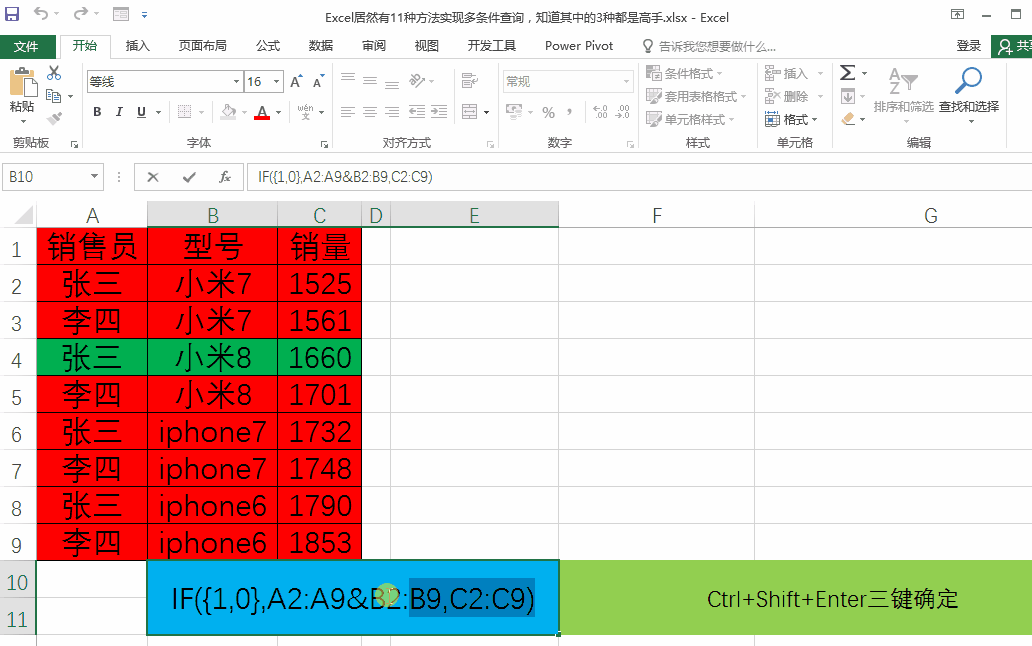Copy the selection using the copy icon

click(x=54, y=96)
